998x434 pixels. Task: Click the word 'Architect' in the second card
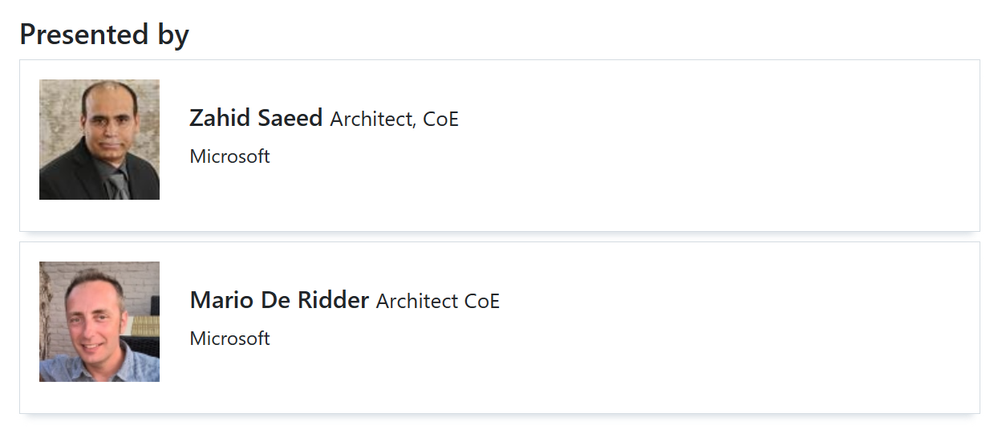pyautogui.click(x=416, y=301)
